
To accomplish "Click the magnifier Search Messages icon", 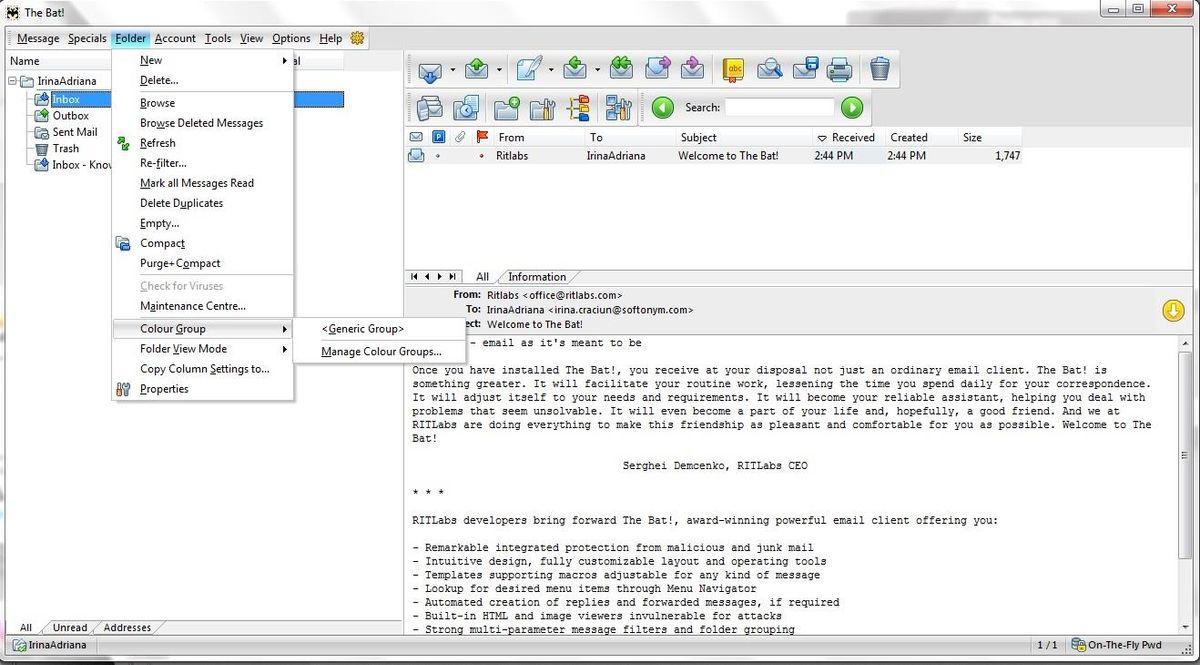I will (x=769, y=69).
